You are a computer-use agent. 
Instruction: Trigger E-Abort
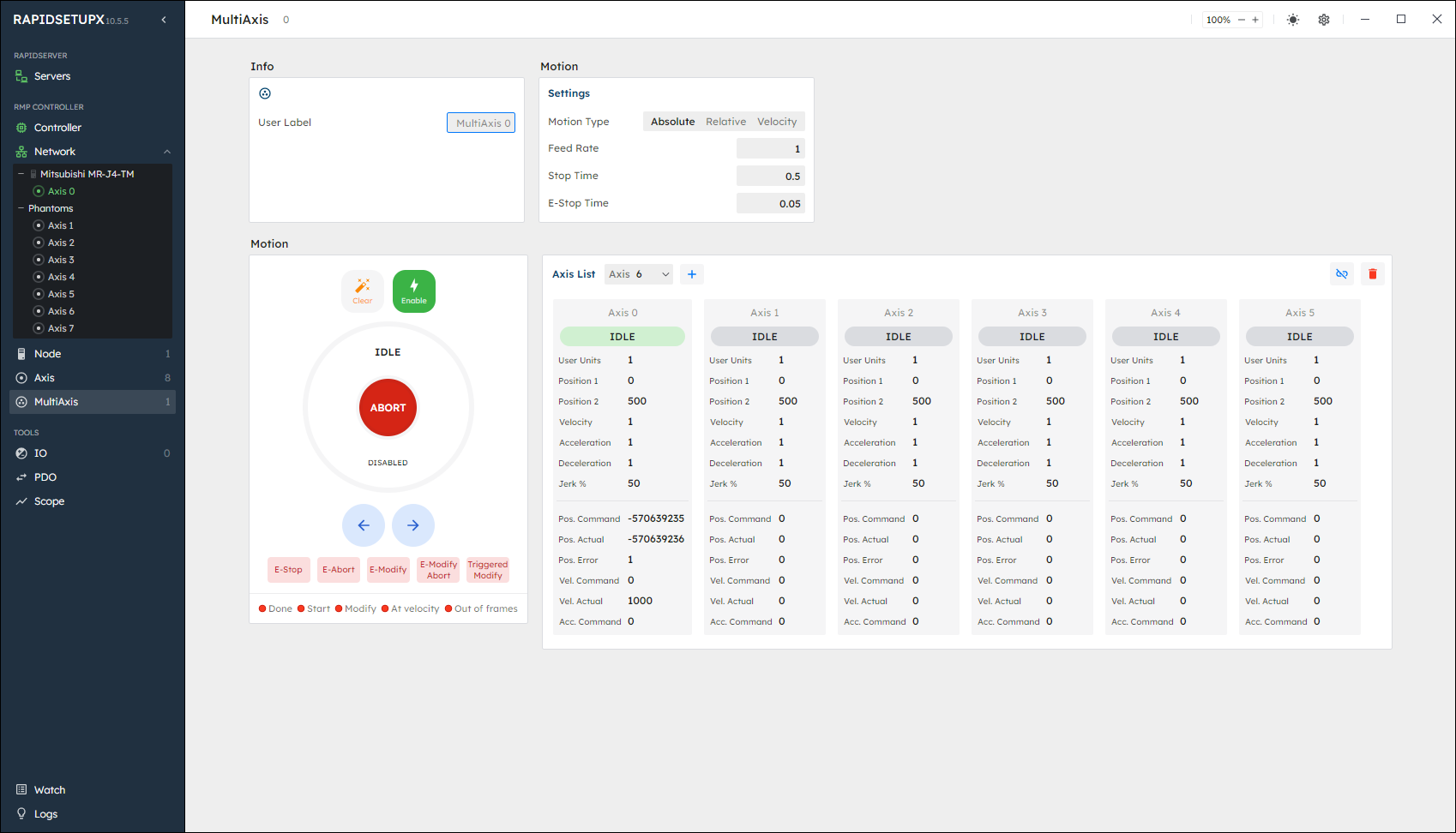coord(338,570)
